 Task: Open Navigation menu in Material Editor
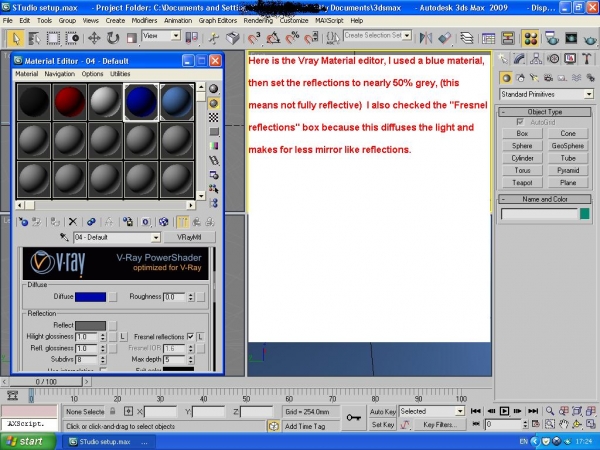tap(59, 74)
